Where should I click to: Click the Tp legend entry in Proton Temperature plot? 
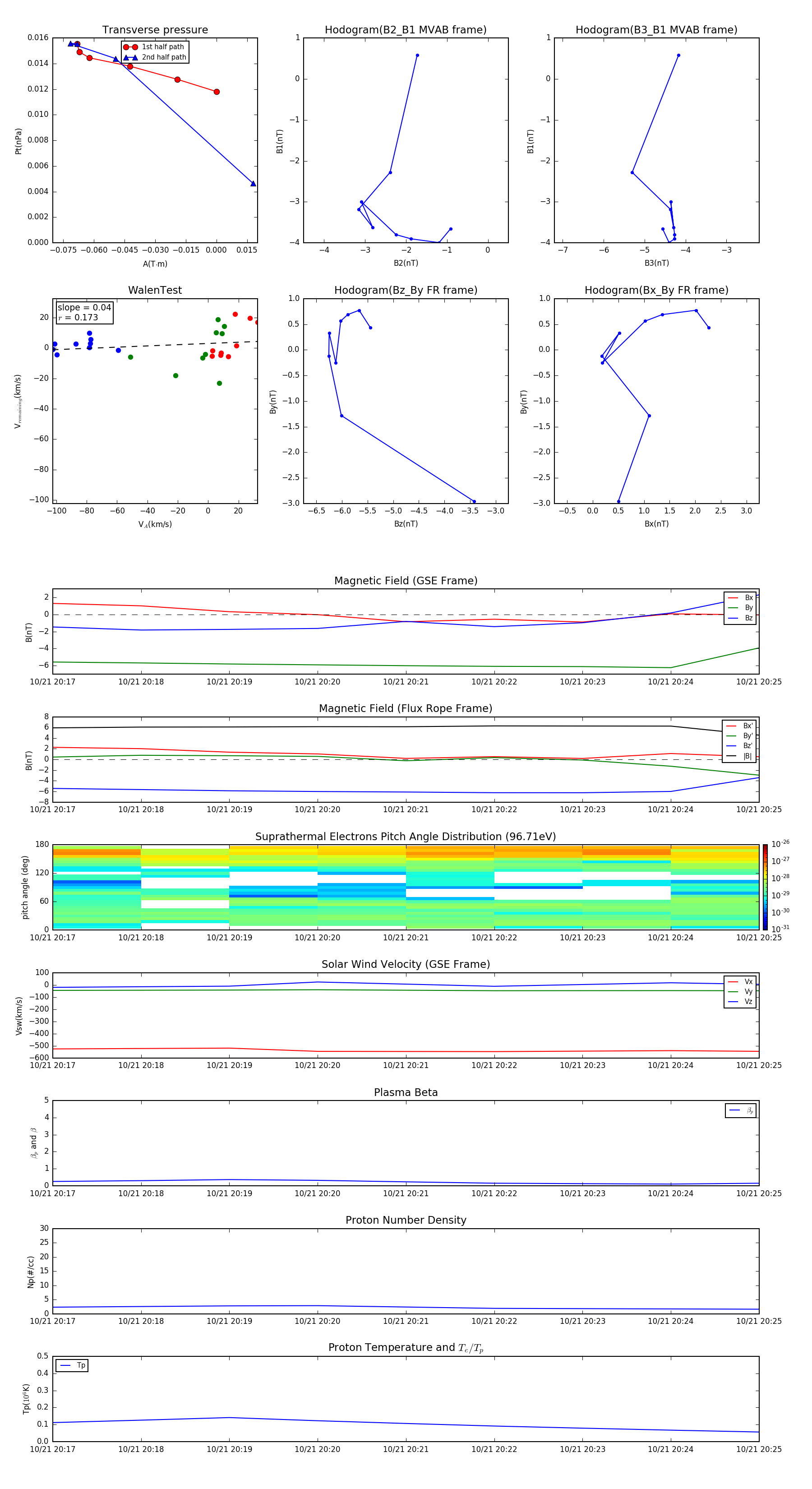[x=72, y=1365]
